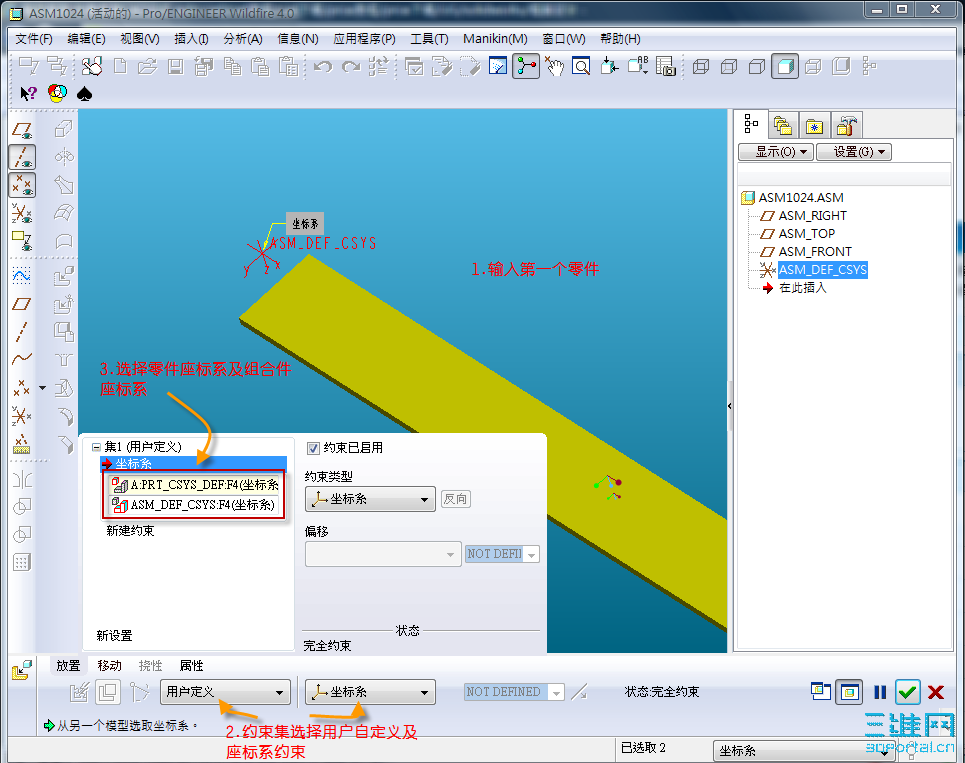Image resolution: width=965 pixels, height=763 pixels.
Task: Open the NOT DEFI dropdown in panel
Action: (502, 554)
